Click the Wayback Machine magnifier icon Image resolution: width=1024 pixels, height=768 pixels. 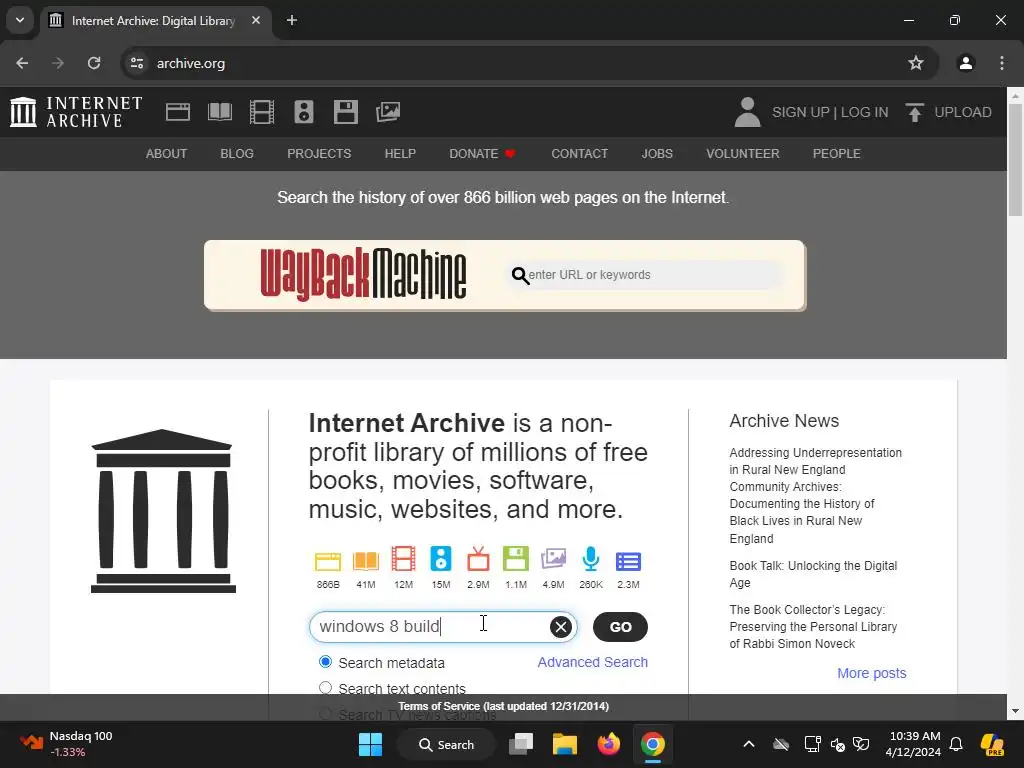(x=520, y=276)
